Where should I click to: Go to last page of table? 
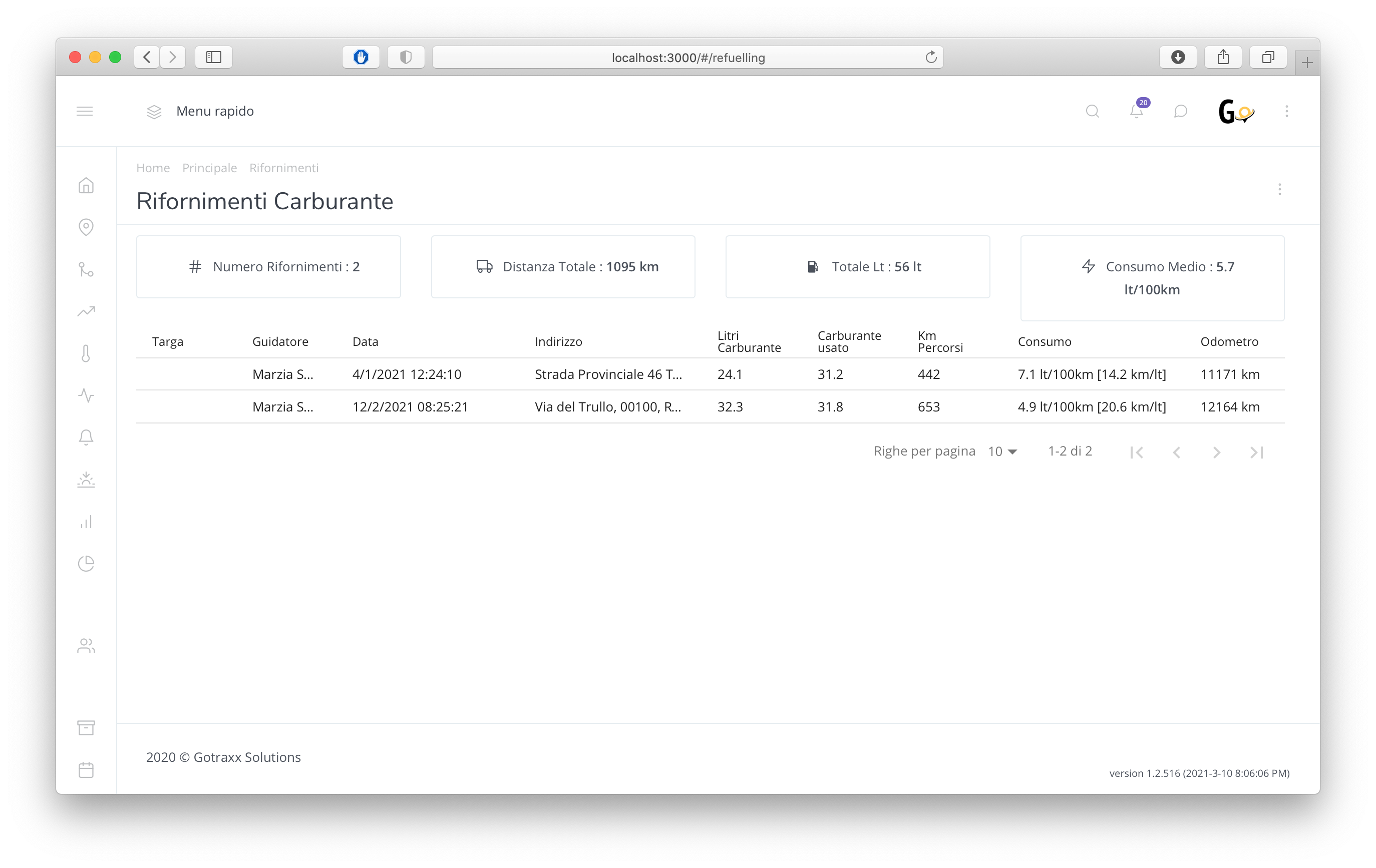1256,453
